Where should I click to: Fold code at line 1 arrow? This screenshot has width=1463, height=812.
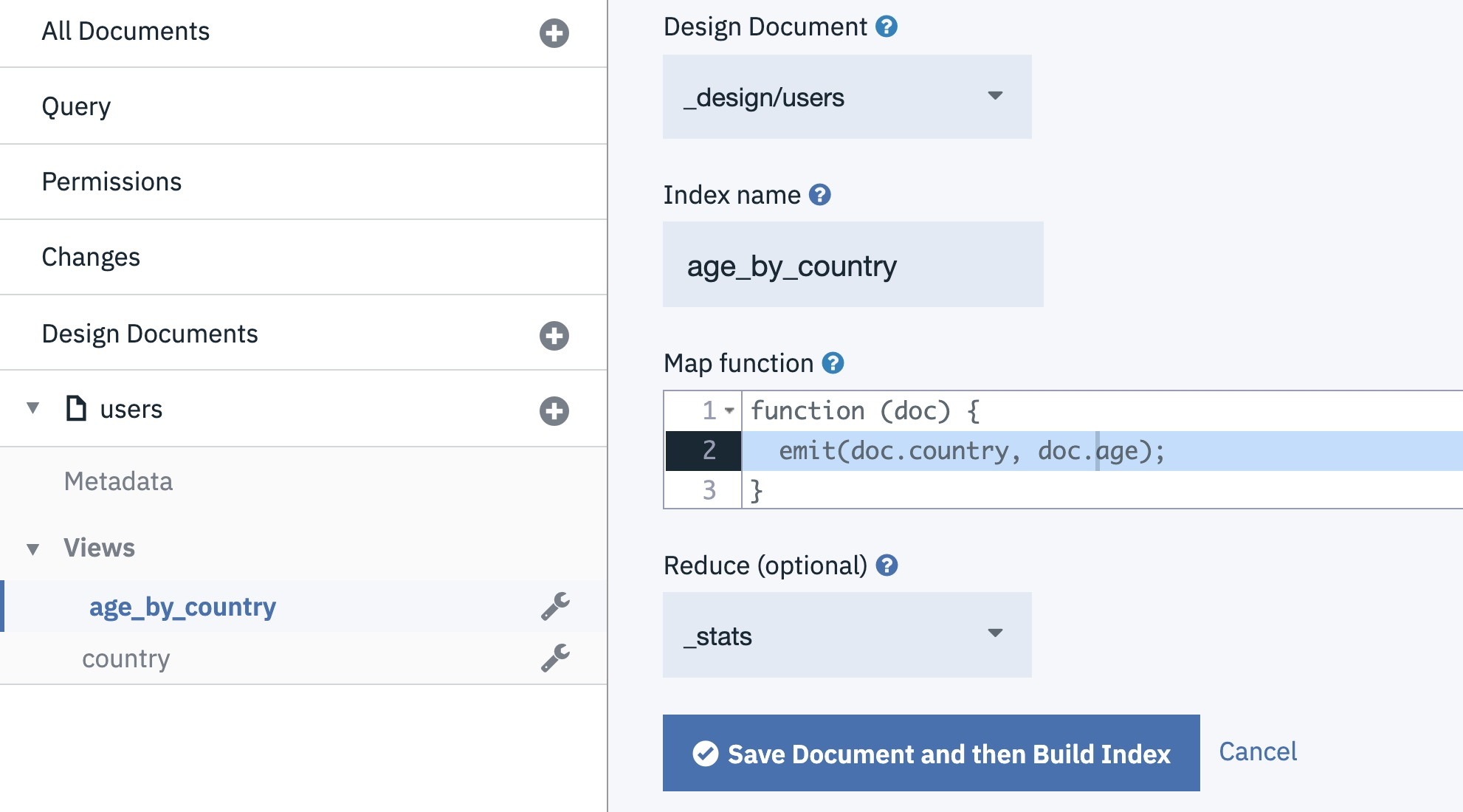729,410
